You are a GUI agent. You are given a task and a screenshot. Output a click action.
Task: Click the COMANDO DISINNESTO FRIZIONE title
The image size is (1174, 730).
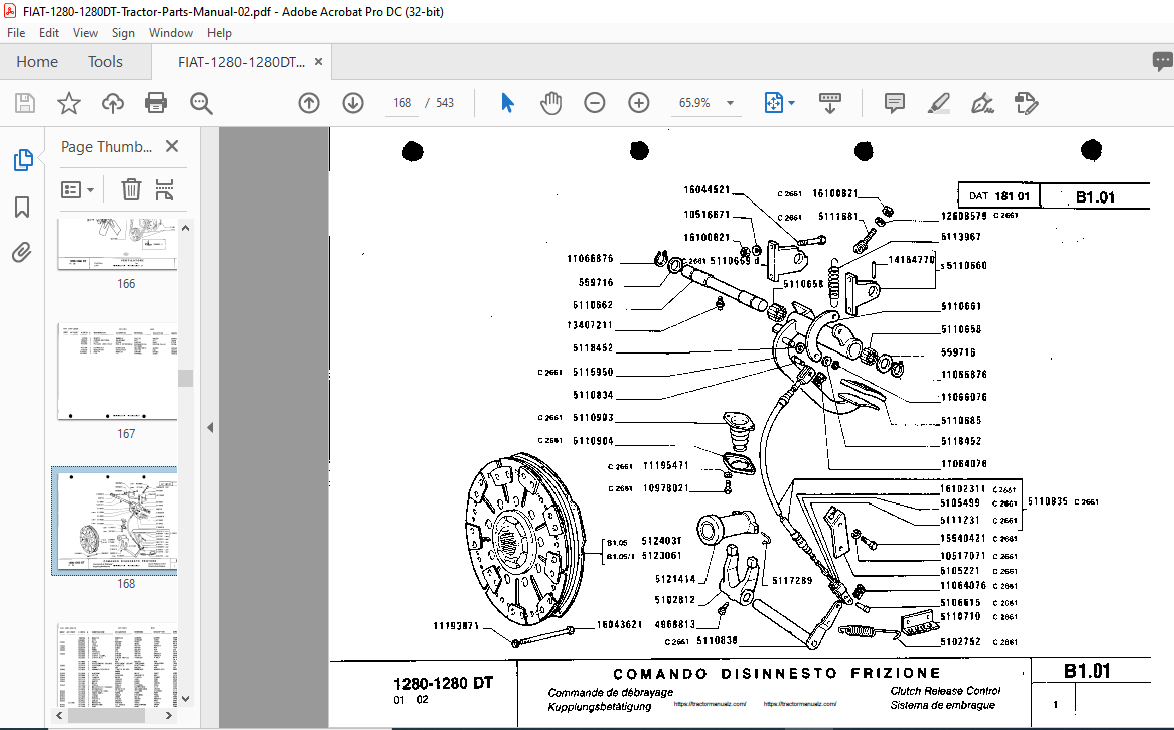[776, 674]
